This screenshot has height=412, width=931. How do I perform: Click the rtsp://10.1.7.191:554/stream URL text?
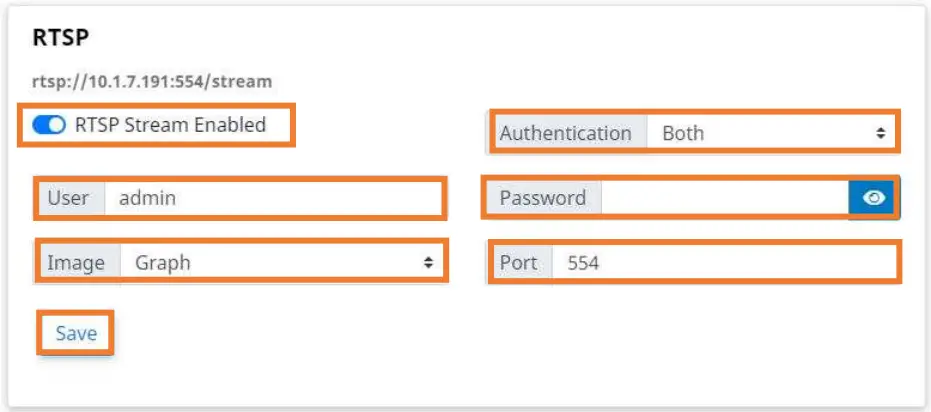(x=152, y=81)
